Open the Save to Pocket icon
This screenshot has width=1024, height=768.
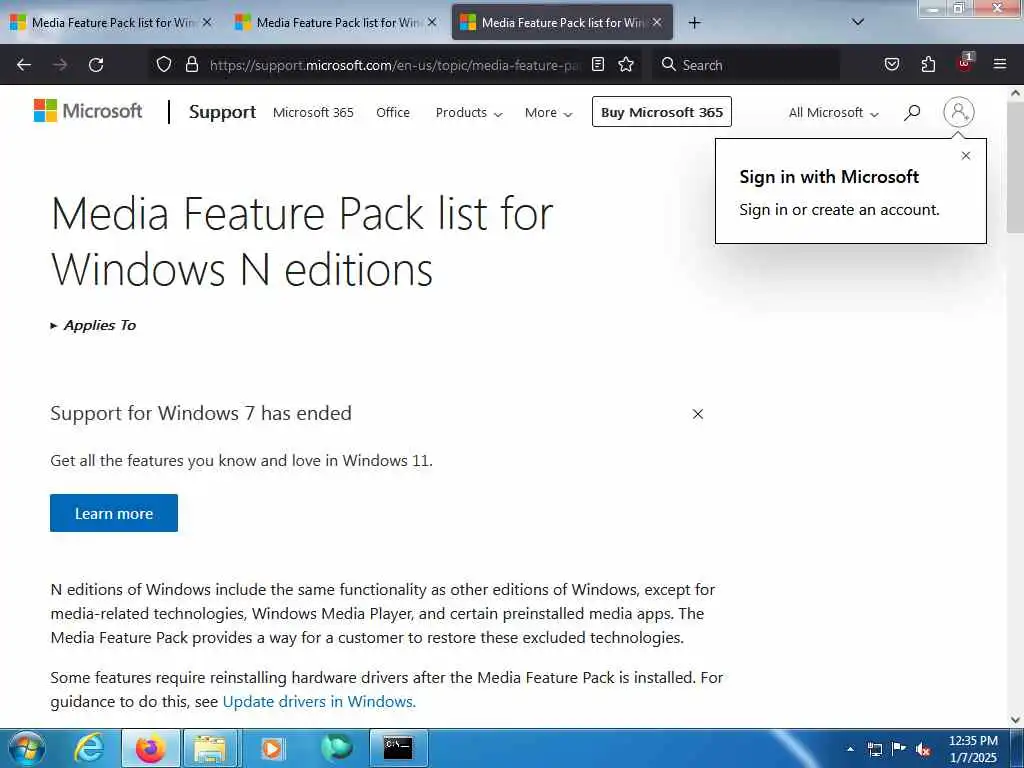point(891,65)
